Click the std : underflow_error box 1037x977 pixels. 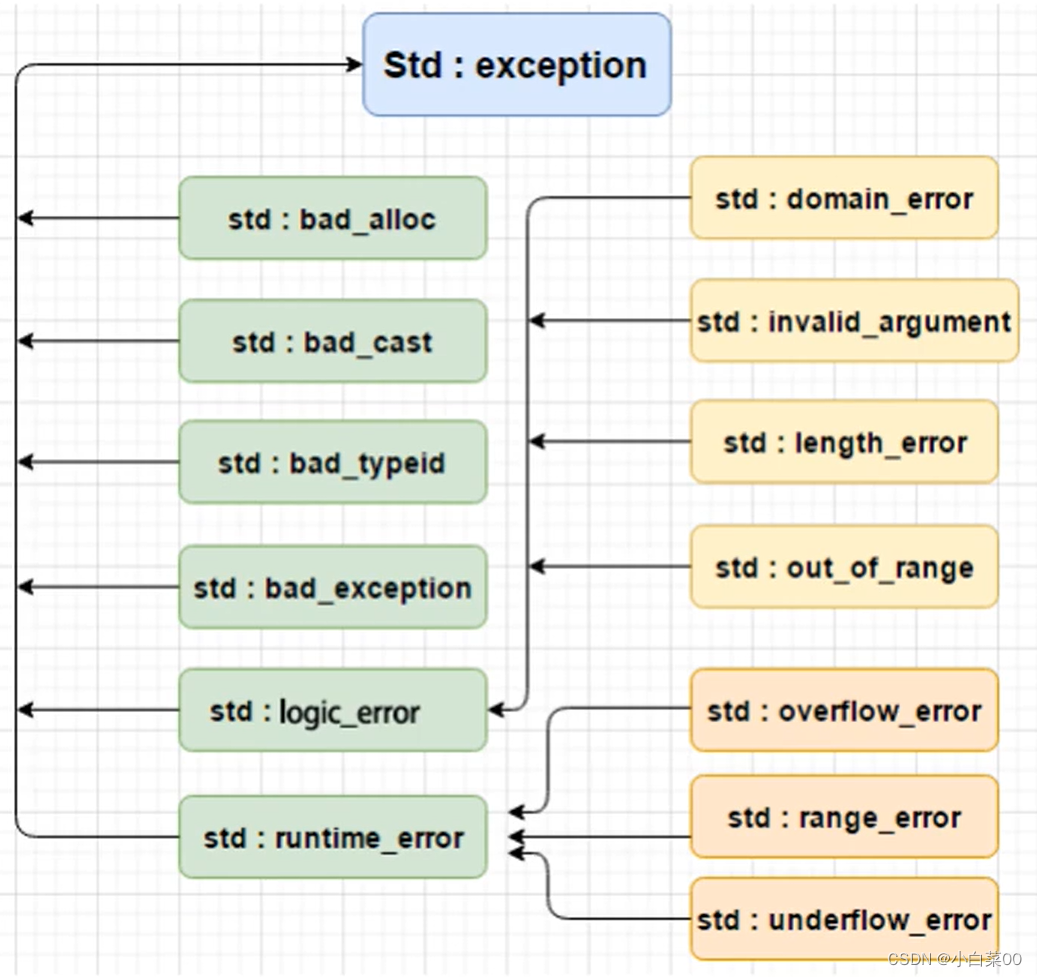[x=847, y=919]
